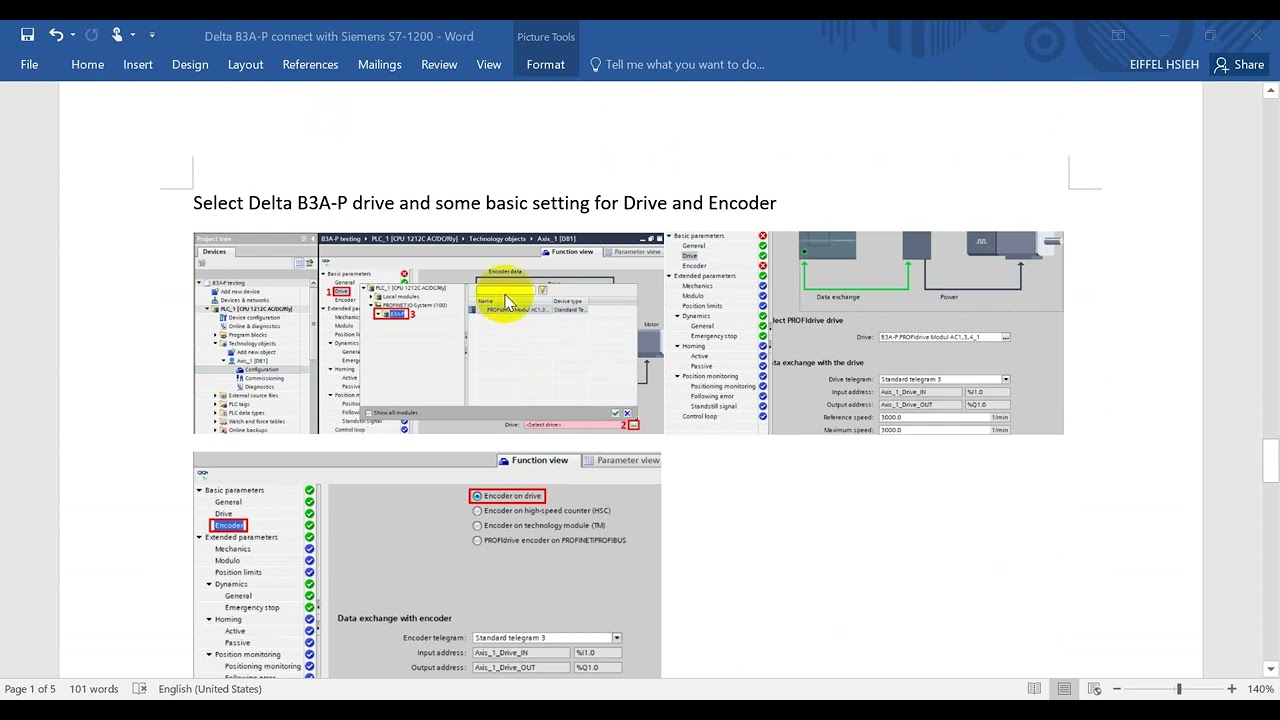Open the EIFFEL HSIEH account menu

click(x=1165, y=64)
